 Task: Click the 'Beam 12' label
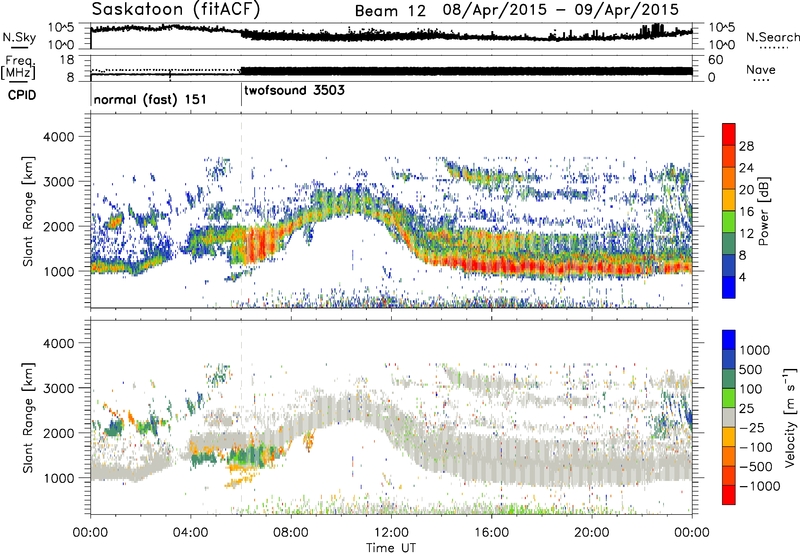click(x=390, y=11)
